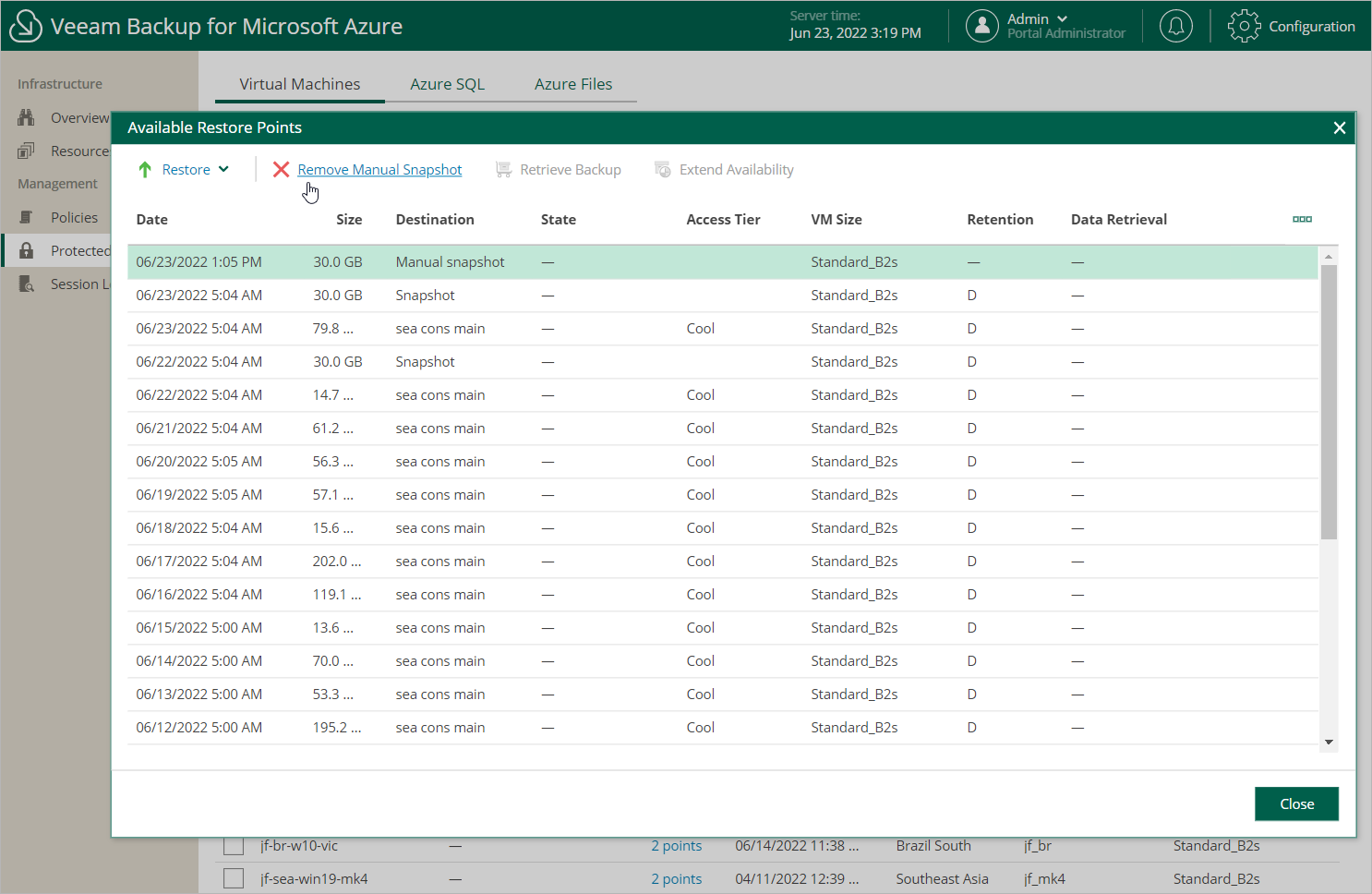The width and height of the screenshot is (1372, 894).
Task: Click the Remove Manual Snapshot link
Action: [x=379, y=170]
